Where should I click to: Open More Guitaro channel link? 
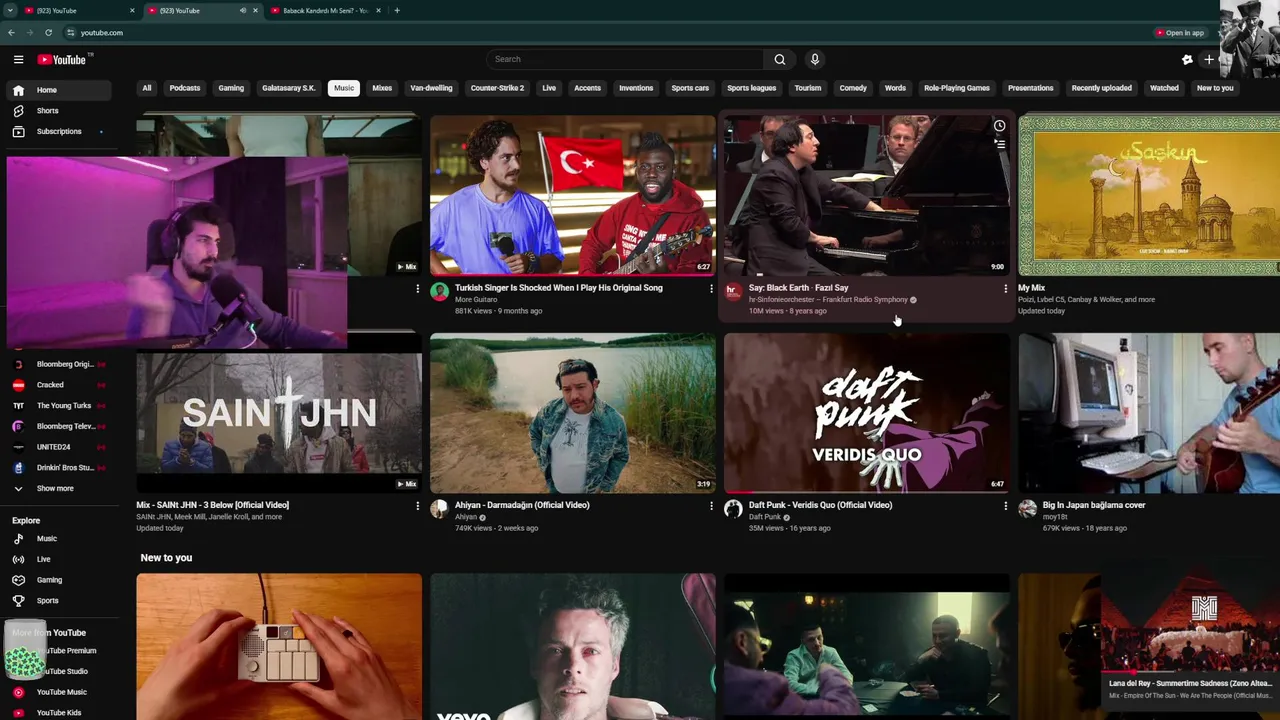476,299
